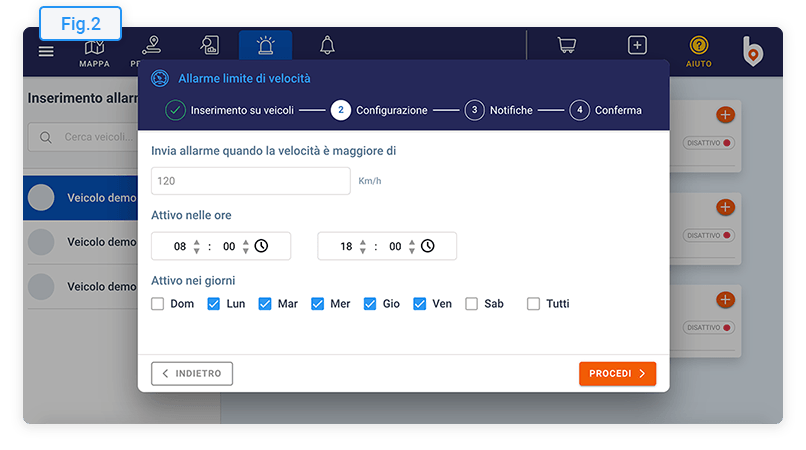The image size is (806, 450).
Task: Click the add plus square icon
Action: (637, 46)
